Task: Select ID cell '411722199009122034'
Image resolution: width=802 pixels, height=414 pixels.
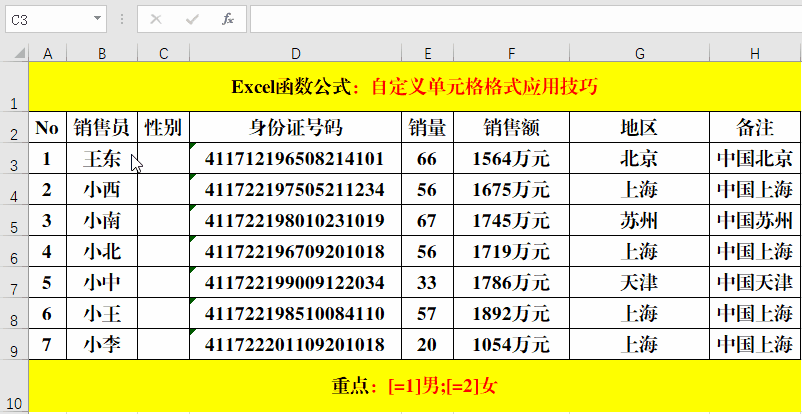Action: point(295,282)
